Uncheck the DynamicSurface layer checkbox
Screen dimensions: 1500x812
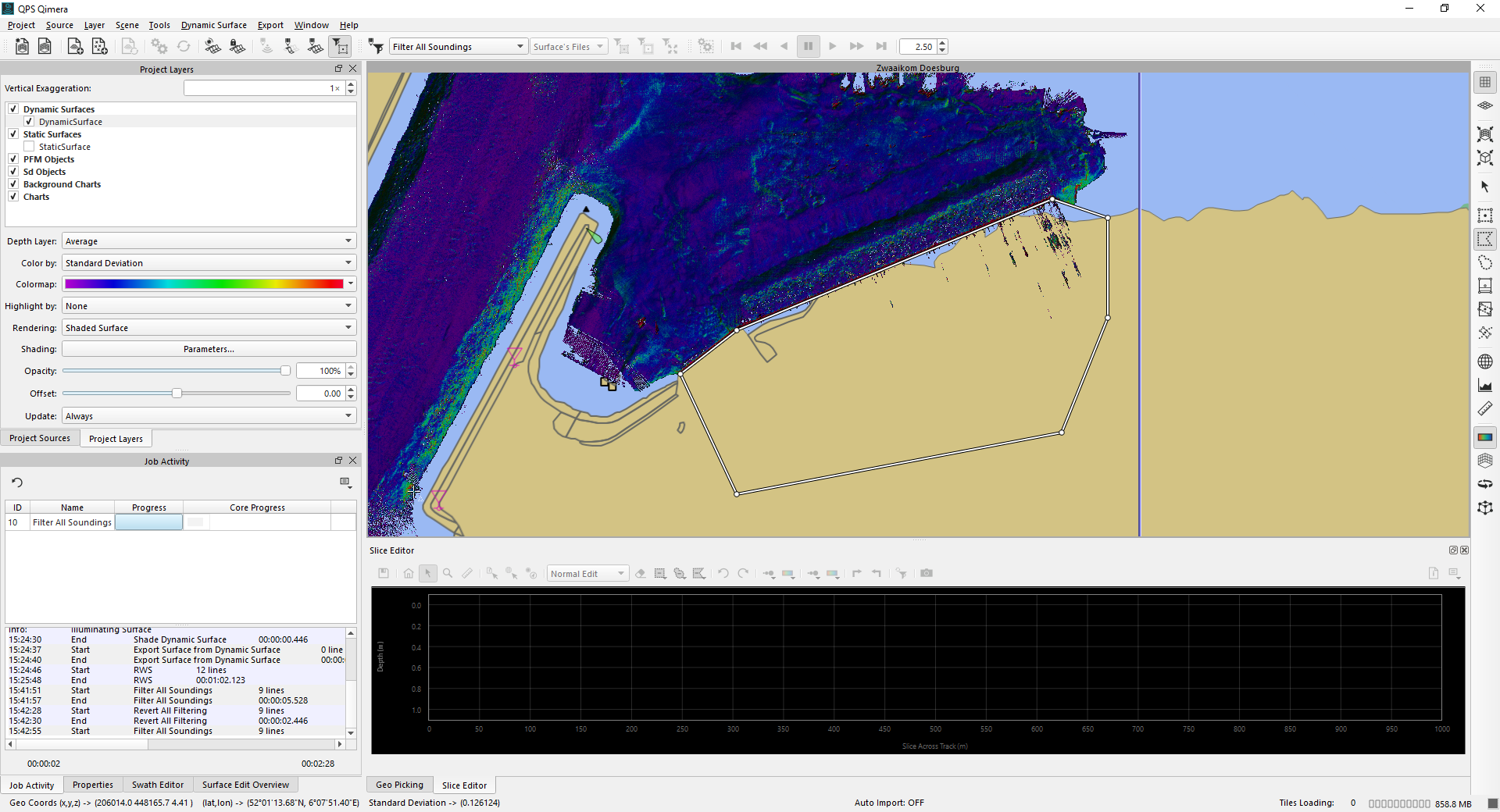pyautogui.click(x=29, y=122)
